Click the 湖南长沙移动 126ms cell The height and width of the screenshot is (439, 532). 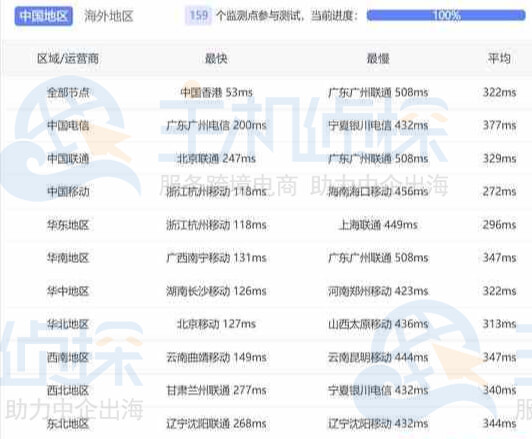pyautogui.click(x=216, y=291)
